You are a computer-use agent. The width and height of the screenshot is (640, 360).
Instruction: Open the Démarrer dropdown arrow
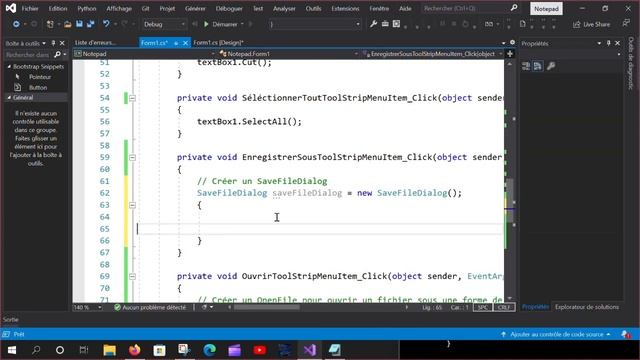(x=242, y=24)
